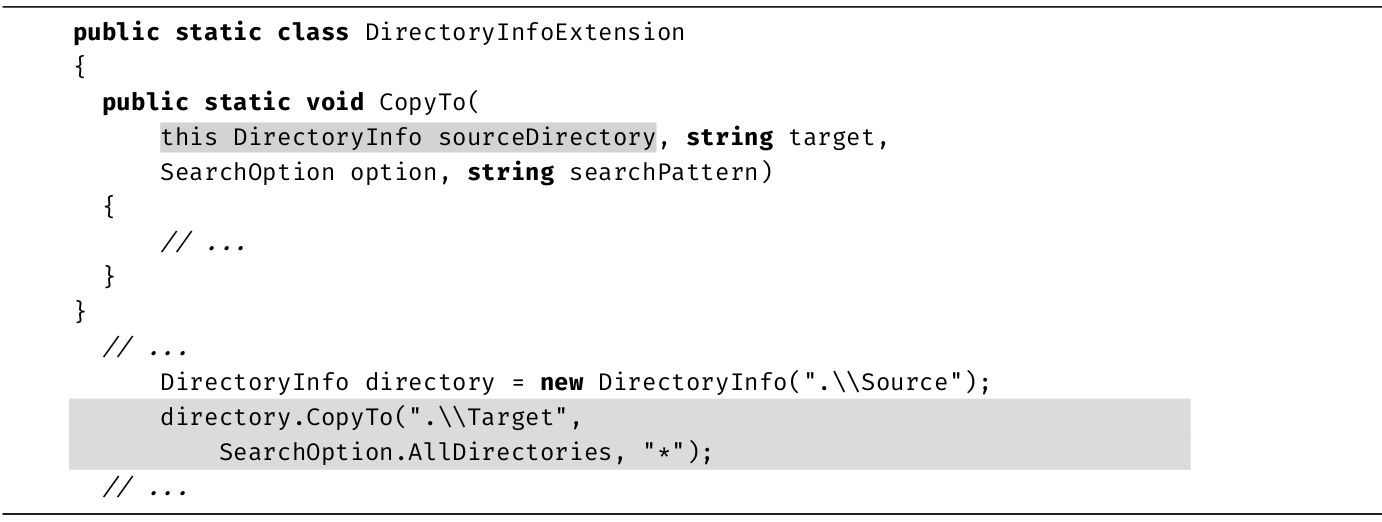Screen dimensions: 1382x522
Task: Click the comment inside the CopyTo method body
Action: point(203,243)
